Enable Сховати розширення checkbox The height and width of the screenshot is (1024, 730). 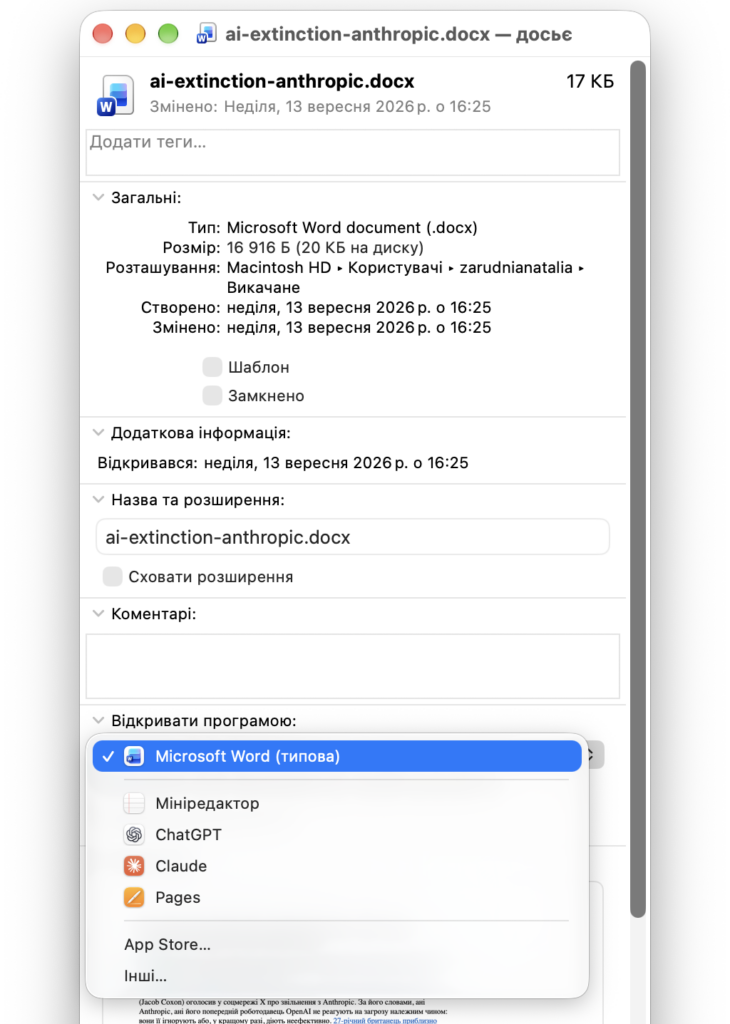[x=112, y=577]
